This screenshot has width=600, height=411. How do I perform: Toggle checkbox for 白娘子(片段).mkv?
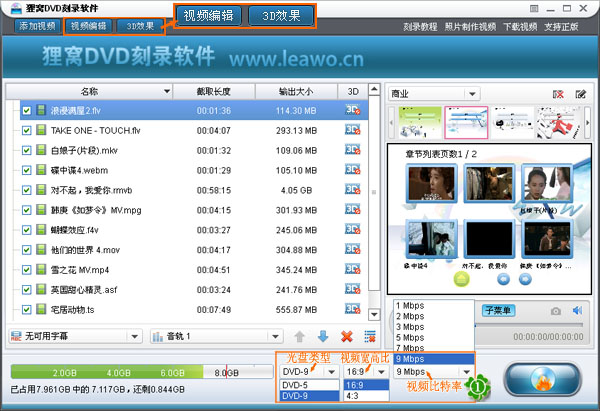[26, 150]
